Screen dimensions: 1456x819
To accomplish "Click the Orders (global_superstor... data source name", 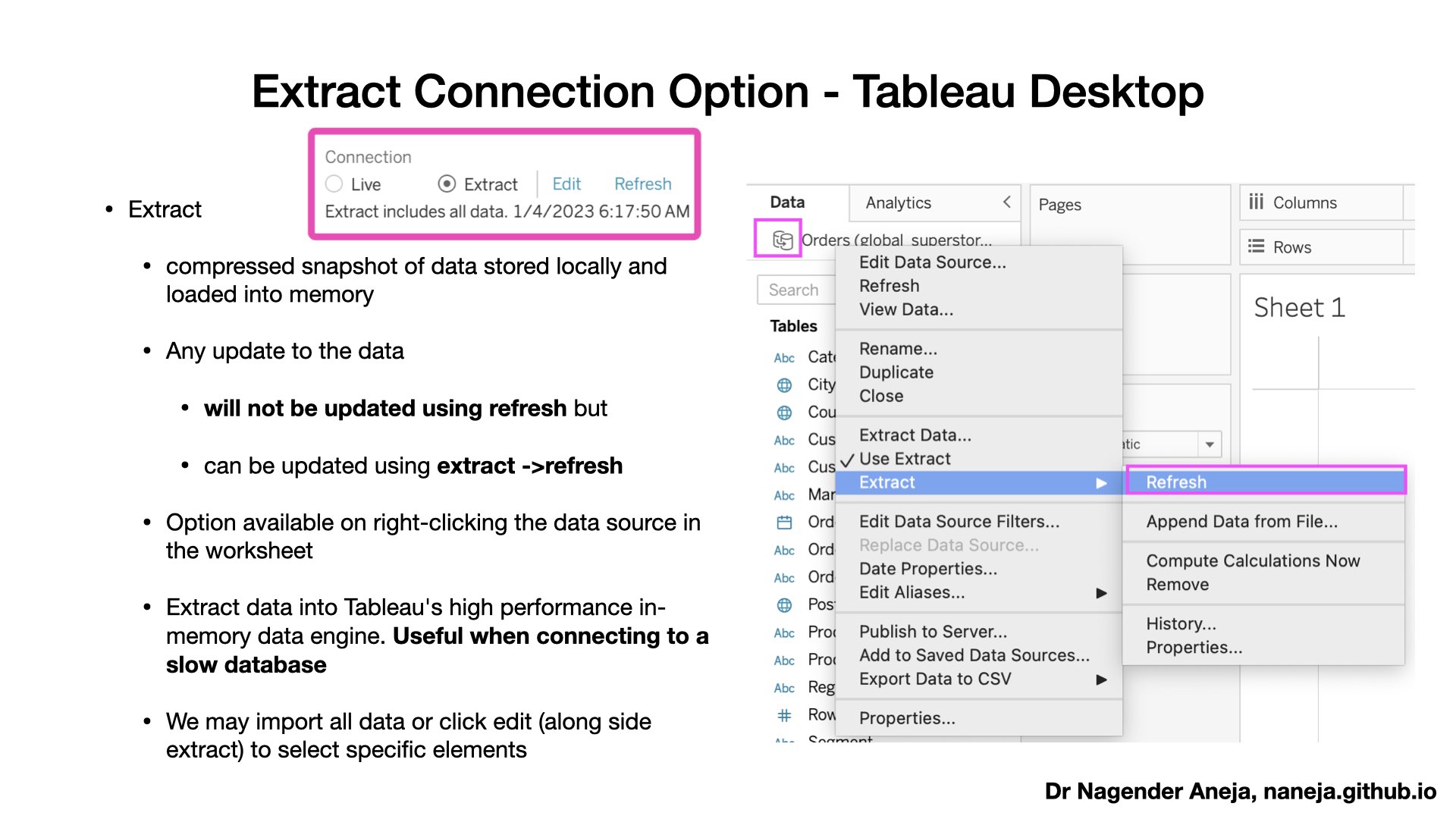I will (x=896, y=240).
